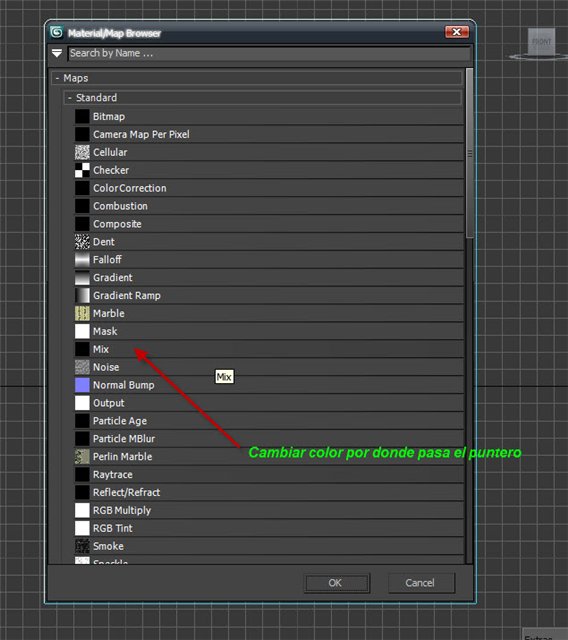568x640 pixels.
Task: Select the Marble map entry
Action: click(269, 313)
